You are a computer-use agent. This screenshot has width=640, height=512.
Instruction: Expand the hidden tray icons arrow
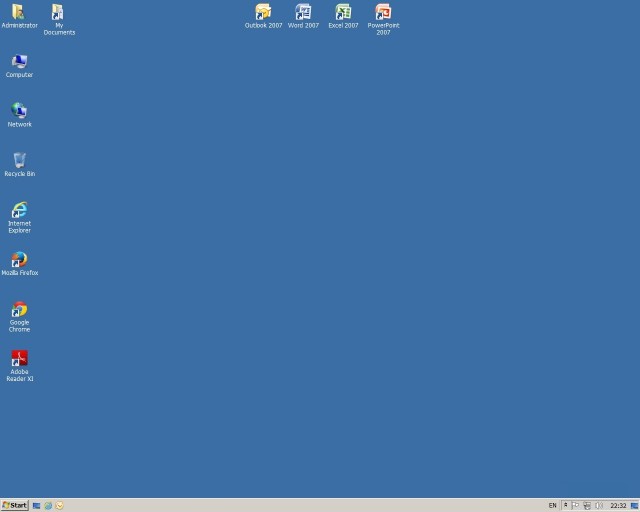point(566,505)
